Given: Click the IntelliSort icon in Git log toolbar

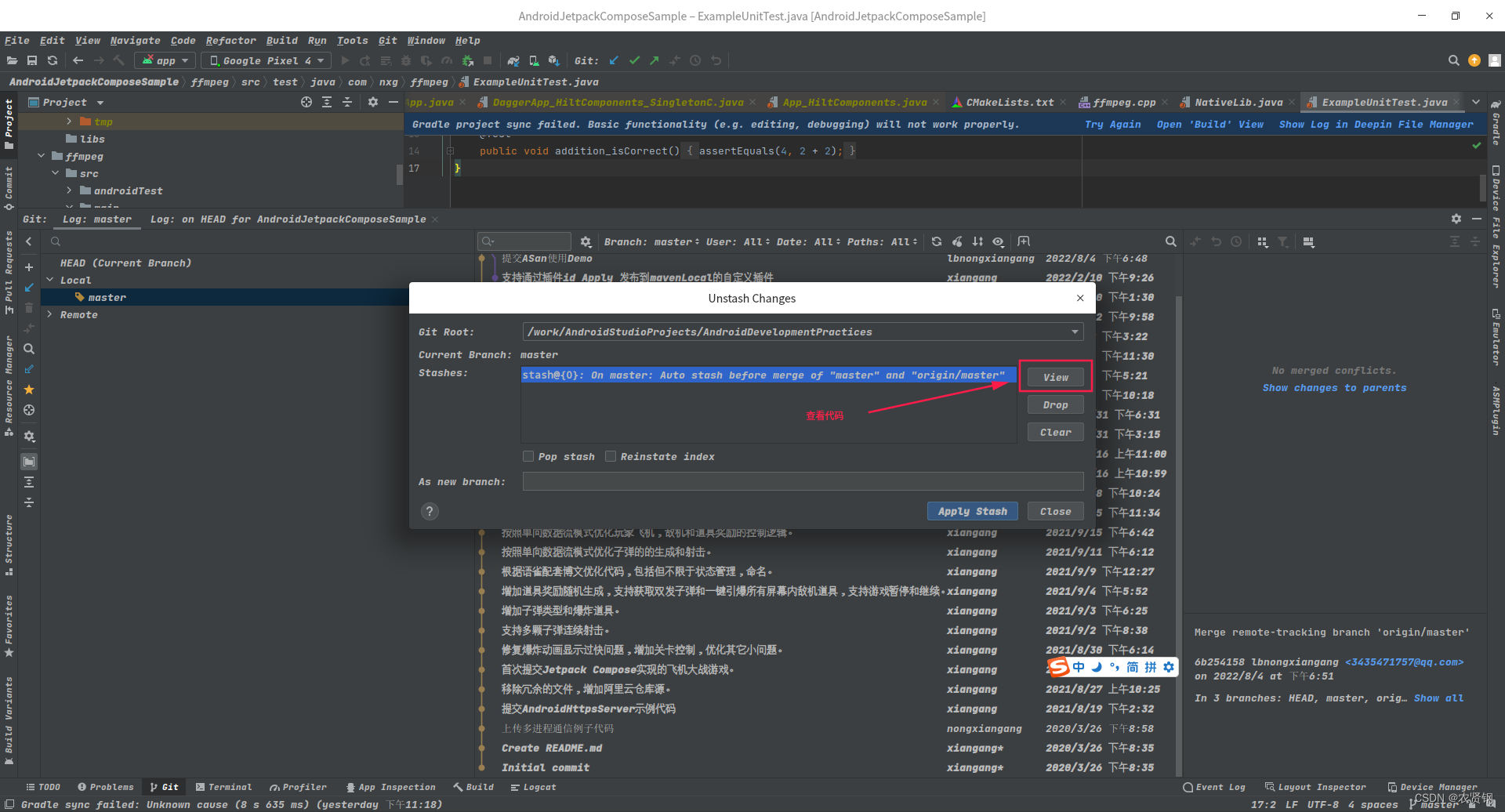Looking at the screenshot, I should point(977,241).
